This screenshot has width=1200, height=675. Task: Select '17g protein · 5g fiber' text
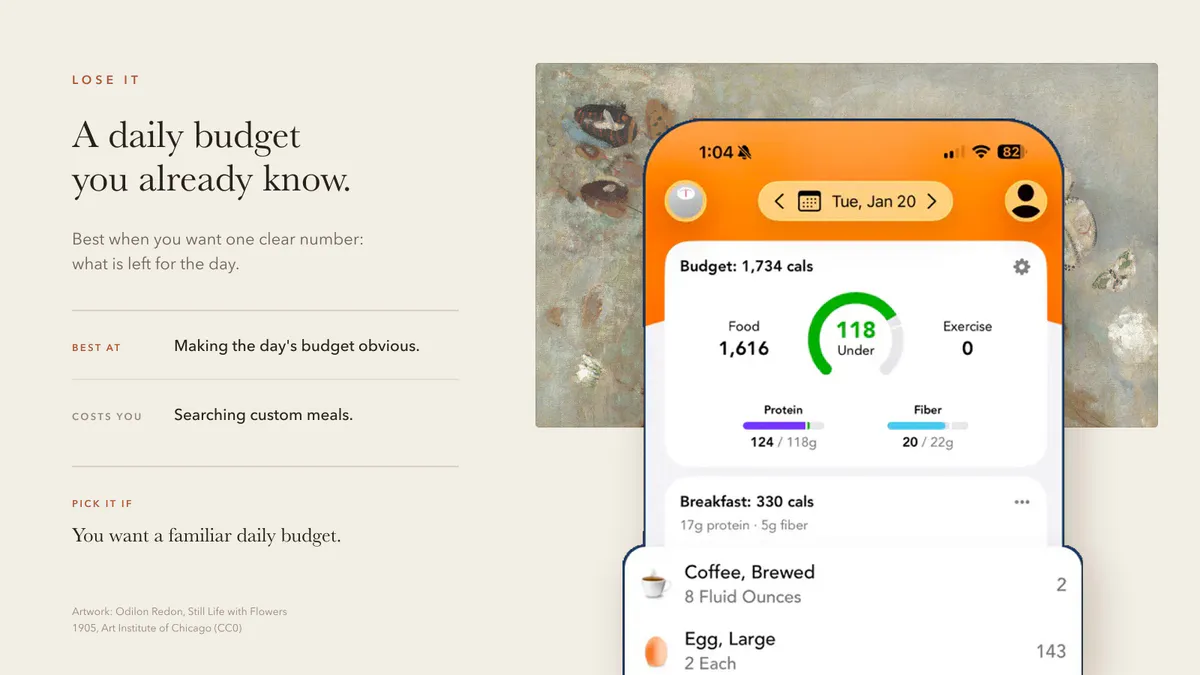click(x=744, y=526)
